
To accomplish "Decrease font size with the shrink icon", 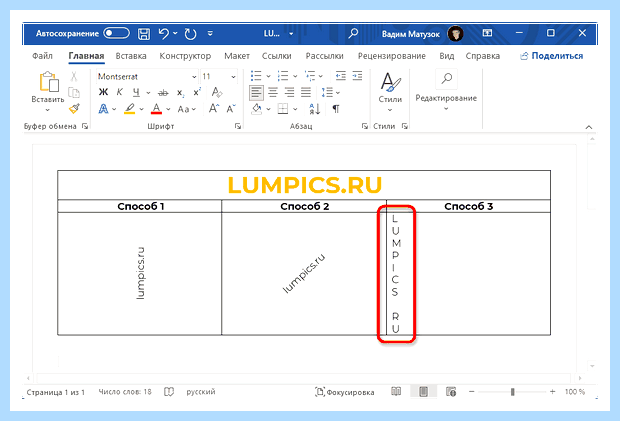I will point(231,108).
